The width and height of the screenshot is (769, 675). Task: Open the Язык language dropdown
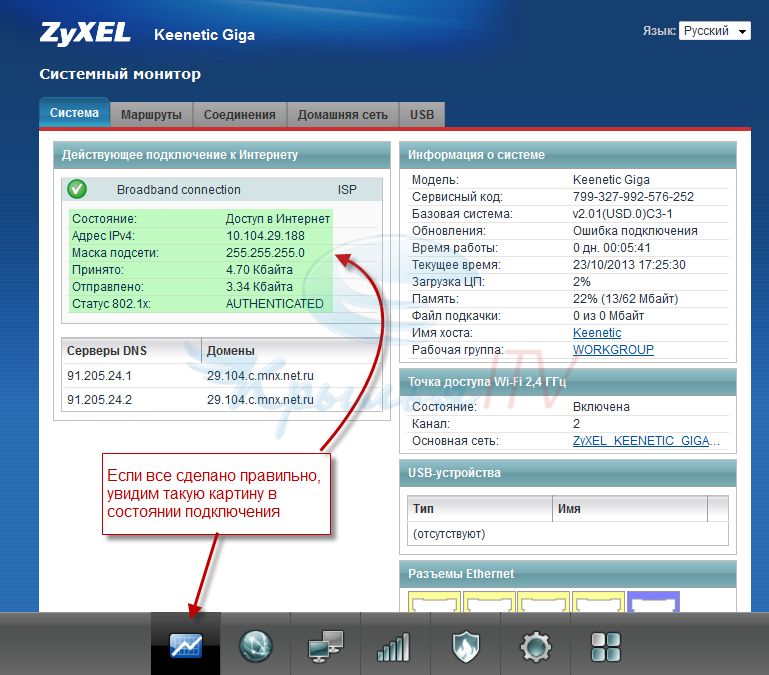(715, 31)
